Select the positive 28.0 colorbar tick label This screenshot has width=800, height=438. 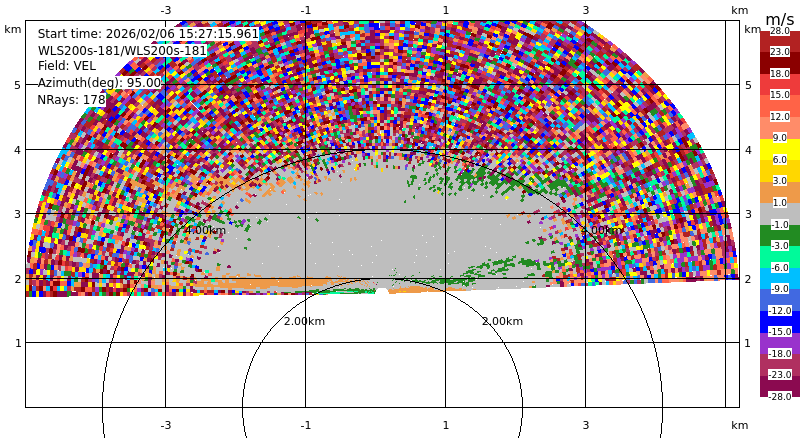(780, 31)
